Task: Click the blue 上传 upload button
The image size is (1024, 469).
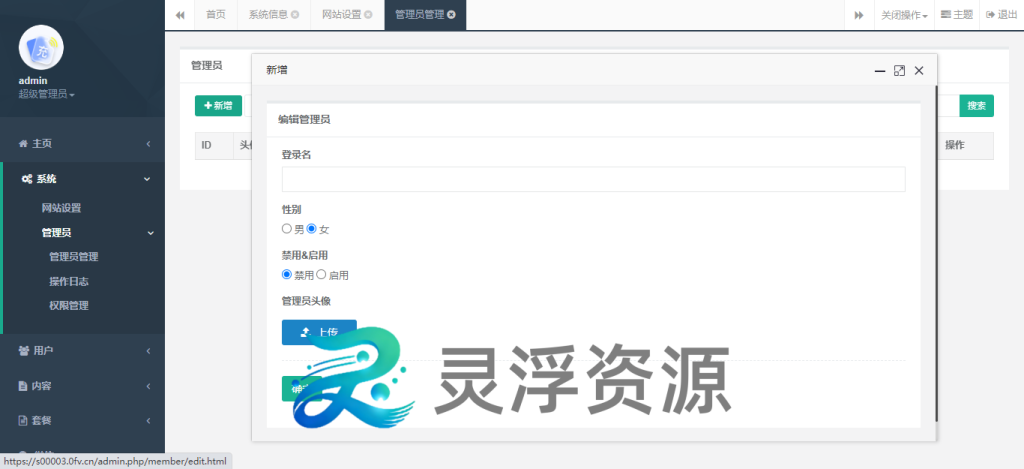Action: pyautogui.click(x=319, y=332)
